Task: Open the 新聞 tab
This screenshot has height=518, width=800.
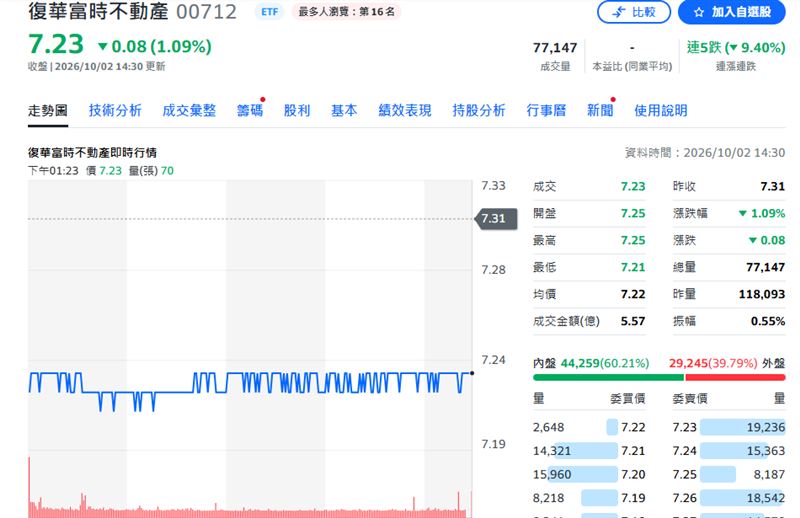Action: 600,110
